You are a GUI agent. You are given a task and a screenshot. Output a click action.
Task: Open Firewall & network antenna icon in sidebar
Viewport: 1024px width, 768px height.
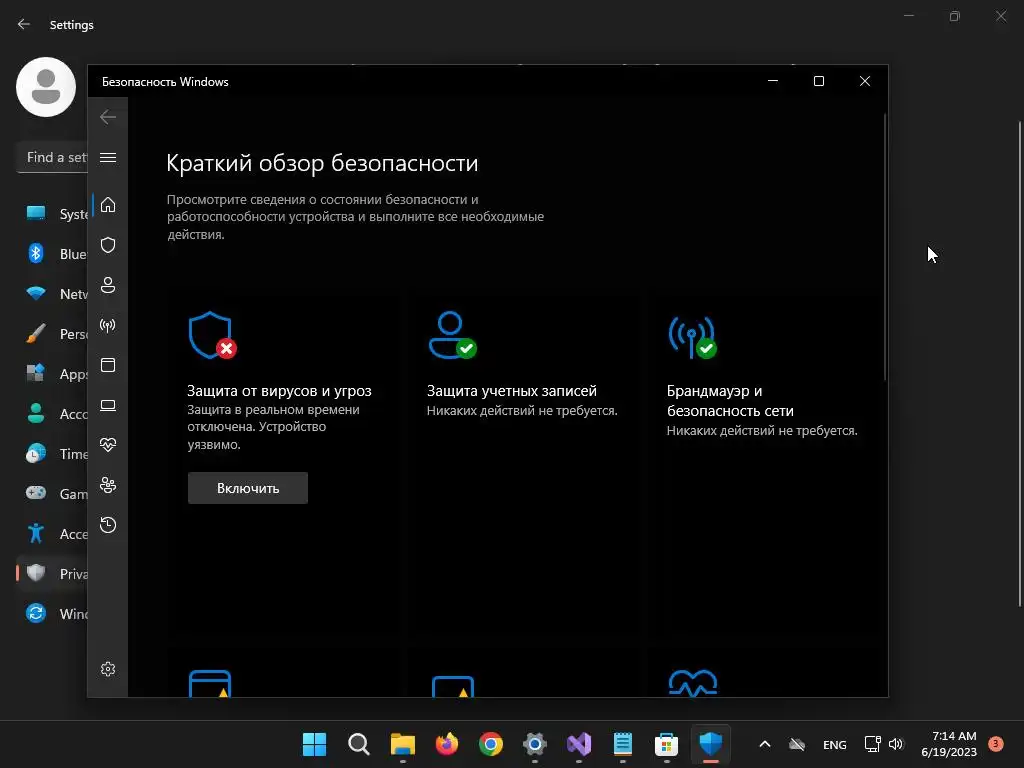tap(108, 325)
